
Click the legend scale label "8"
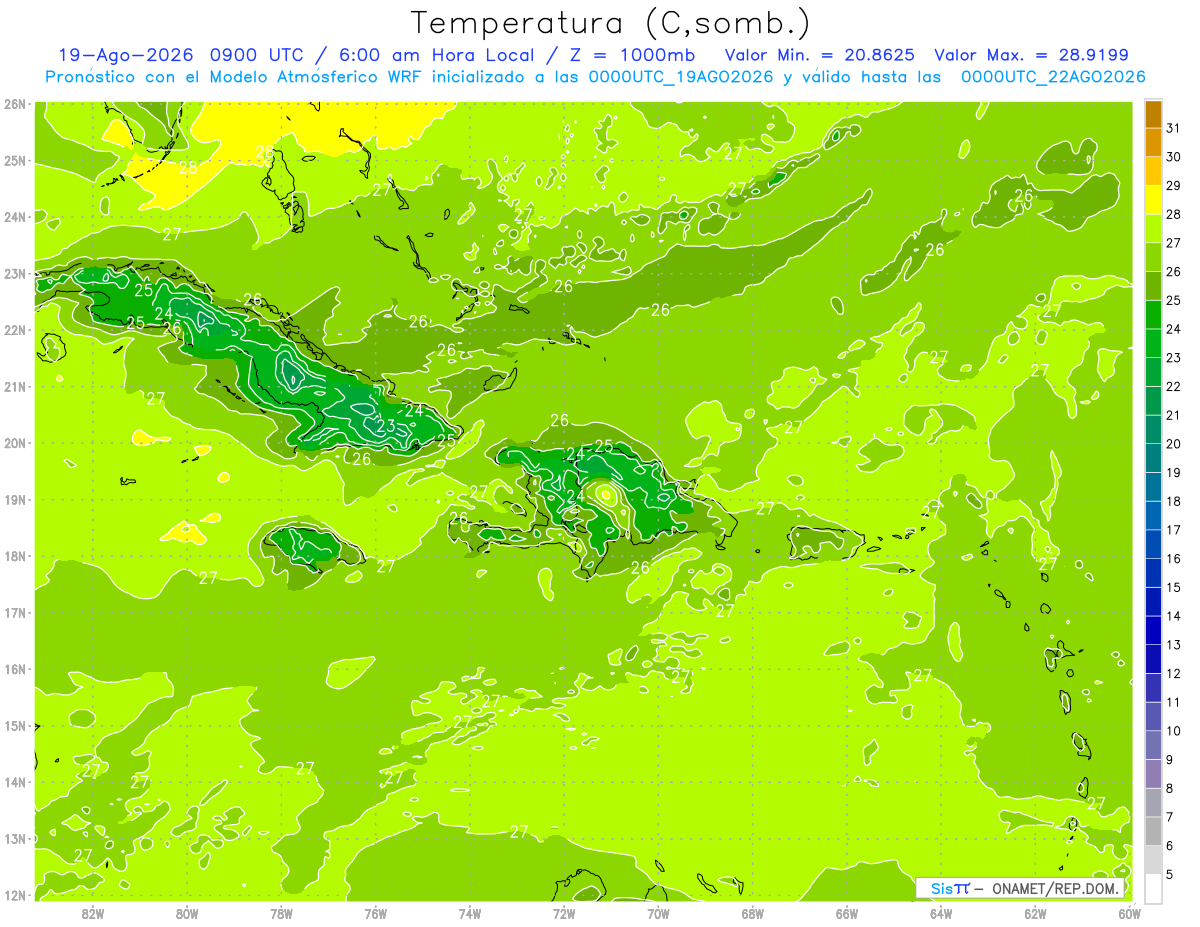(x=1170, y=788)
